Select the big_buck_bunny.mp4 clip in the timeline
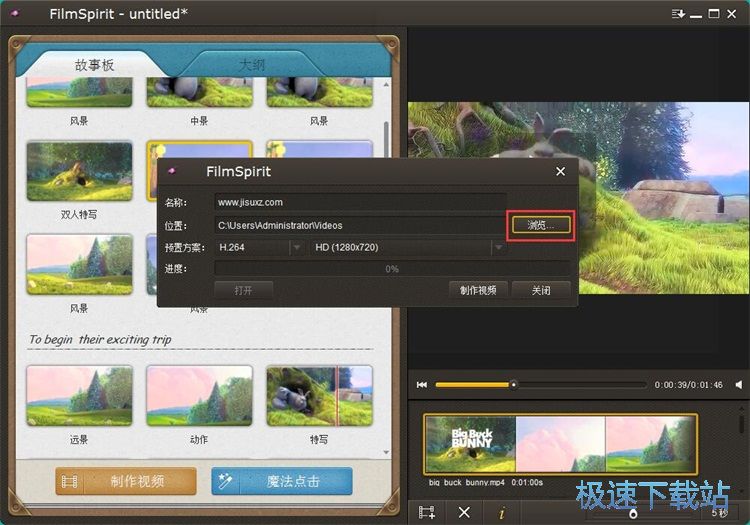The height and width of the screenshot is (525, 750). tap(561, 445)
